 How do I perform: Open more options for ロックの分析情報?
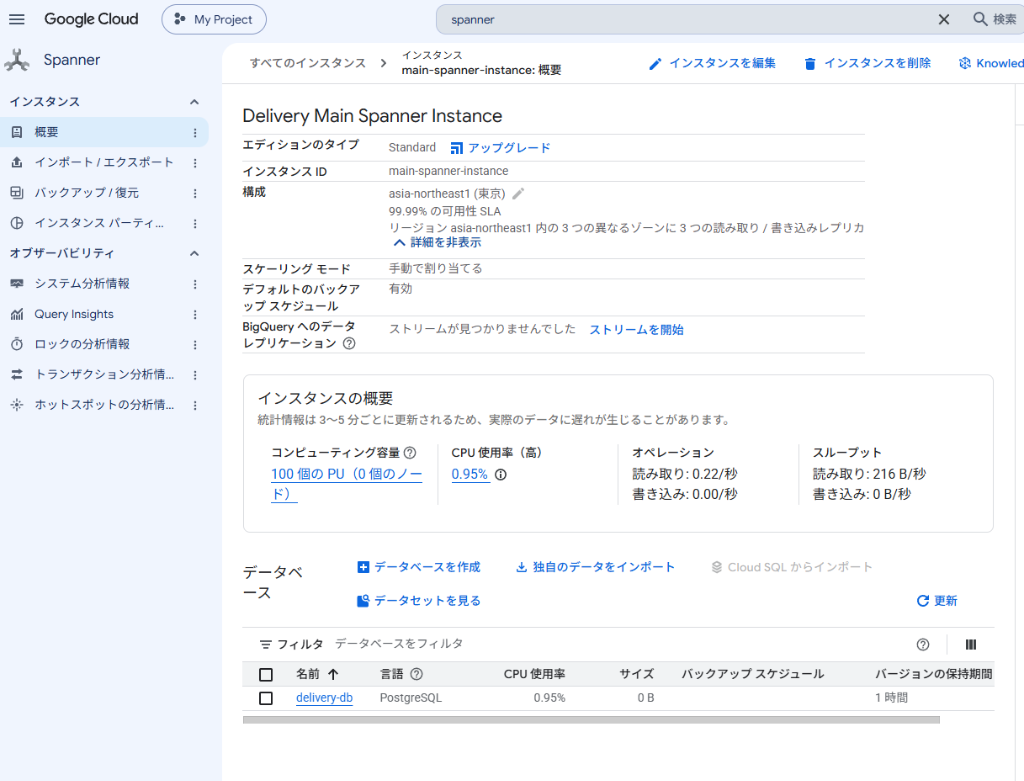pos(195,345)
